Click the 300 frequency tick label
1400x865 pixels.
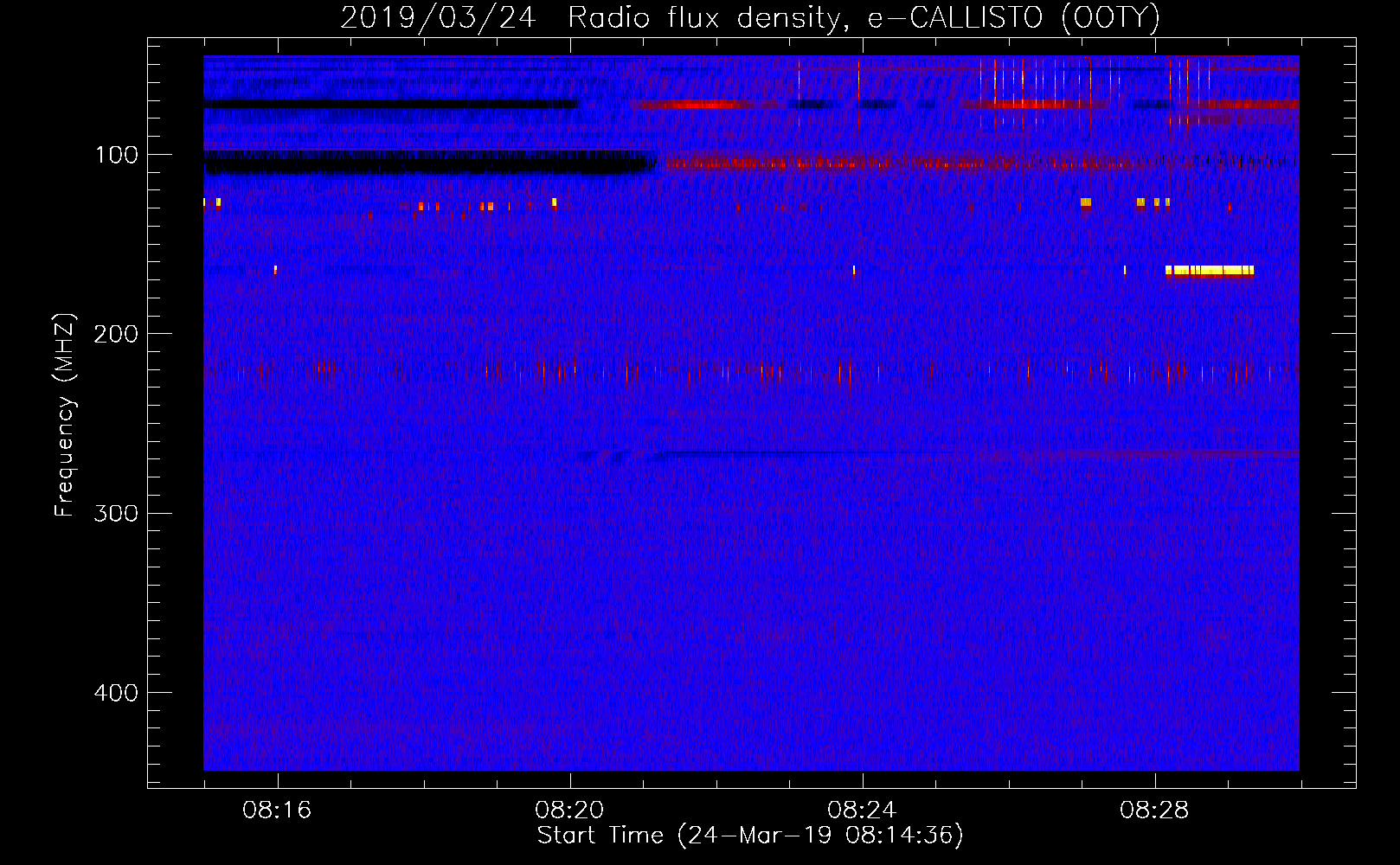(116, 514)
